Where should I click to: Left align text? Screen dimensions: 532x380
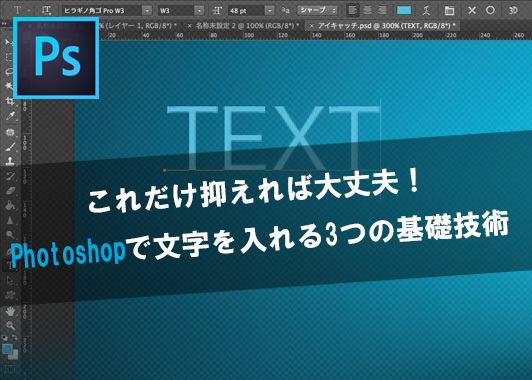click(353, 11)
